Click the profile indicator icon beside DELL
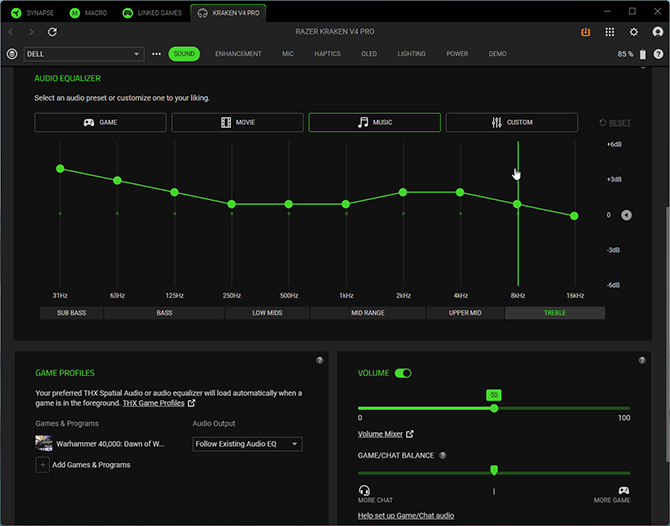The height and width of the screenshot is (526, 670). [12, 54]
